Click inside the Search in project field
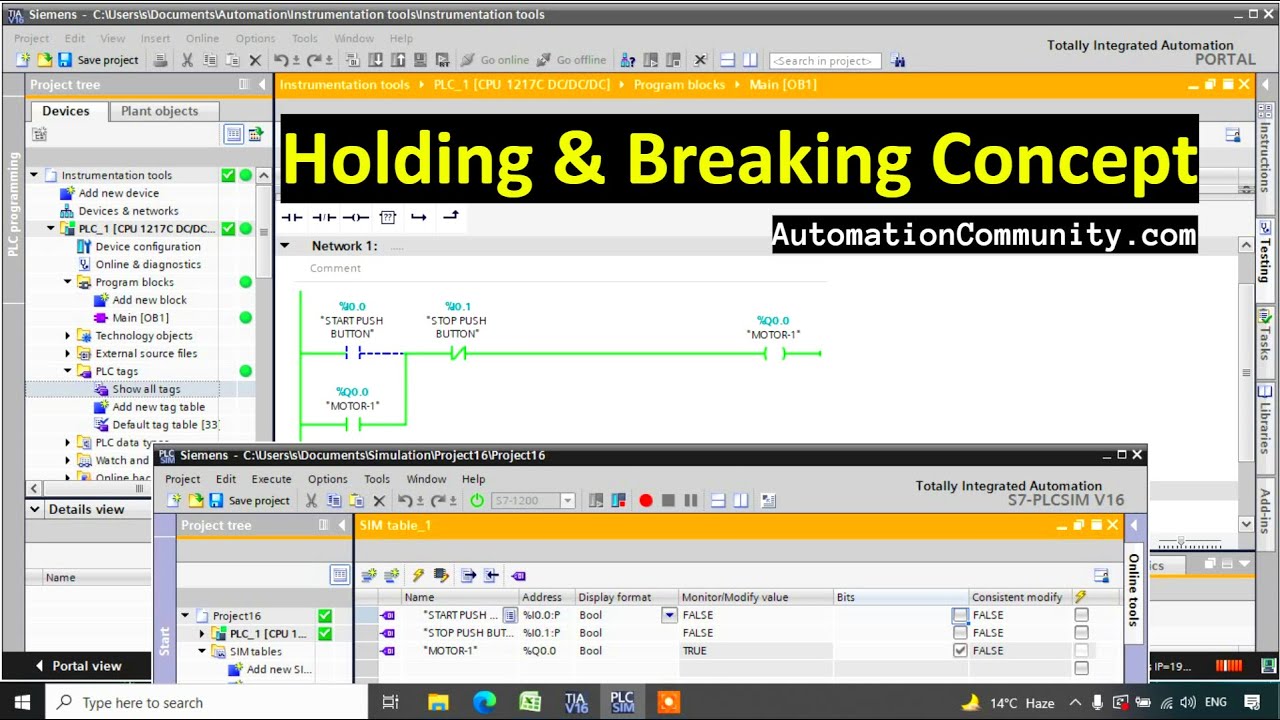Viewport: 1280px width, 720px height. 825,61
